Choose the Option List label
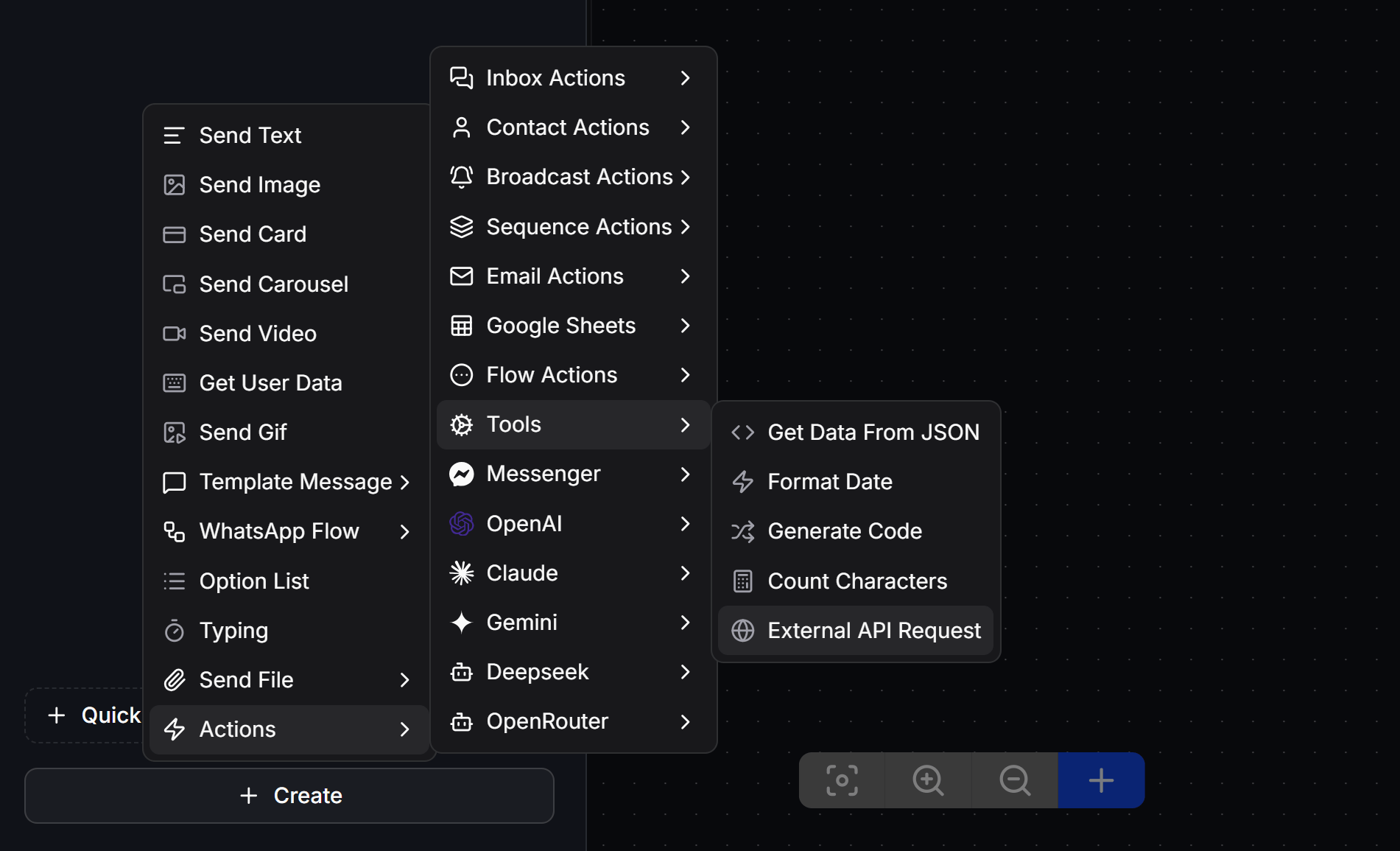The width and height of the screenshot is (1400, 851). [x=254, y=581]
